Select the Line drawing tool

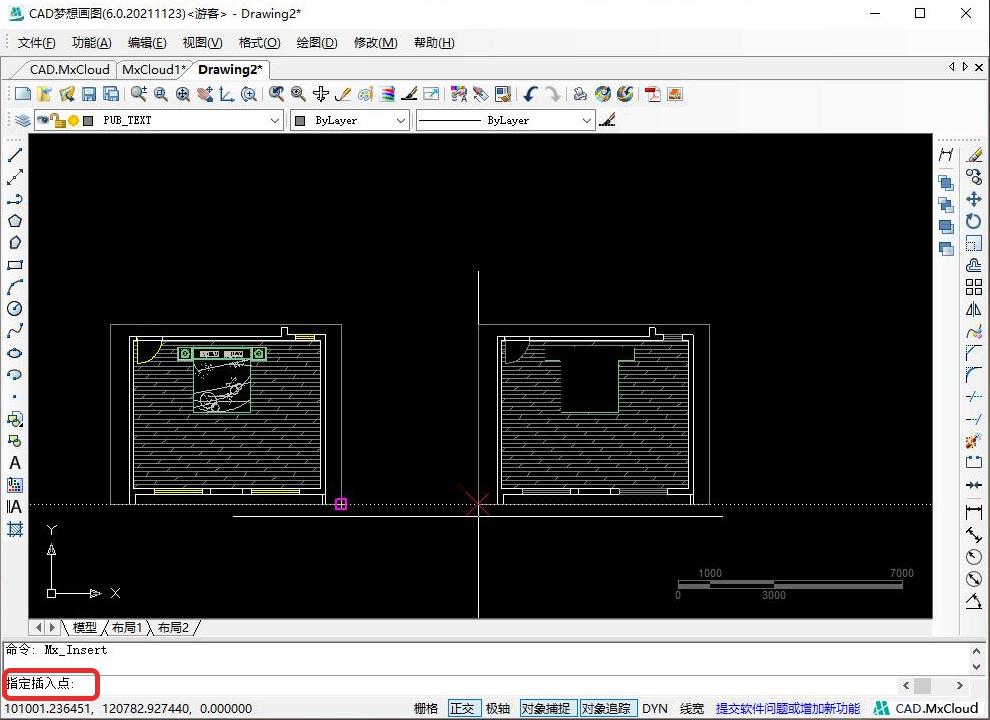tap(15, 155)
